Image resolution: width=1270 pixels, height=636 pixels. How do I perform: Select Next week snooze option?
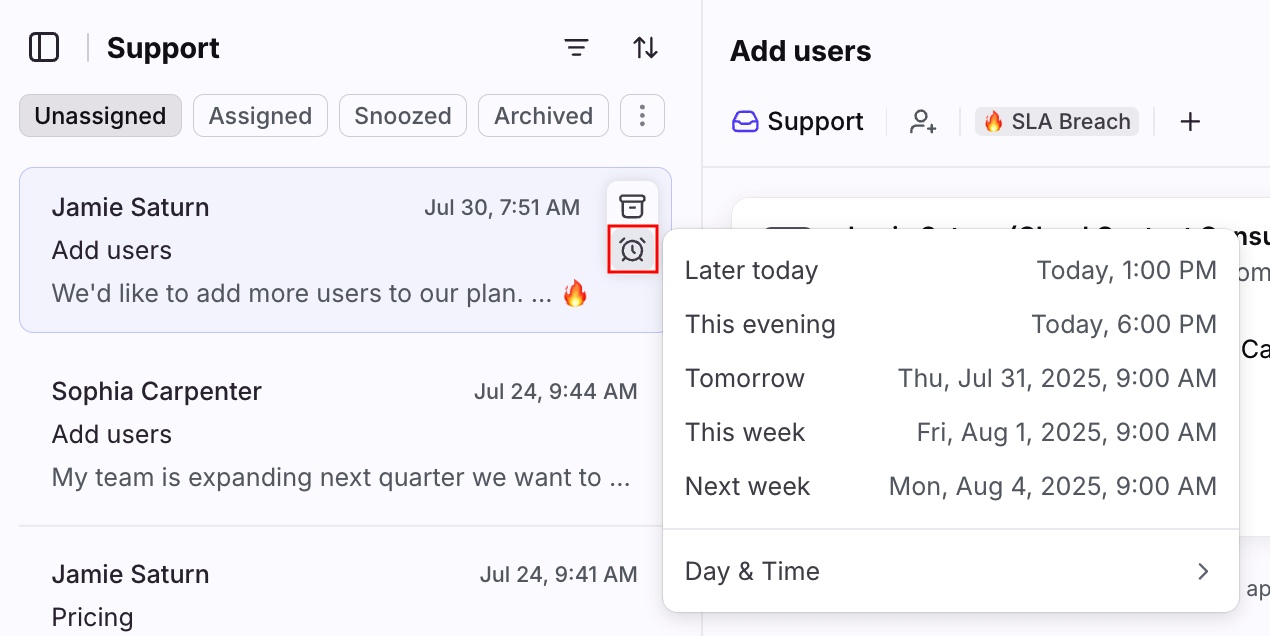pos(951,486)
